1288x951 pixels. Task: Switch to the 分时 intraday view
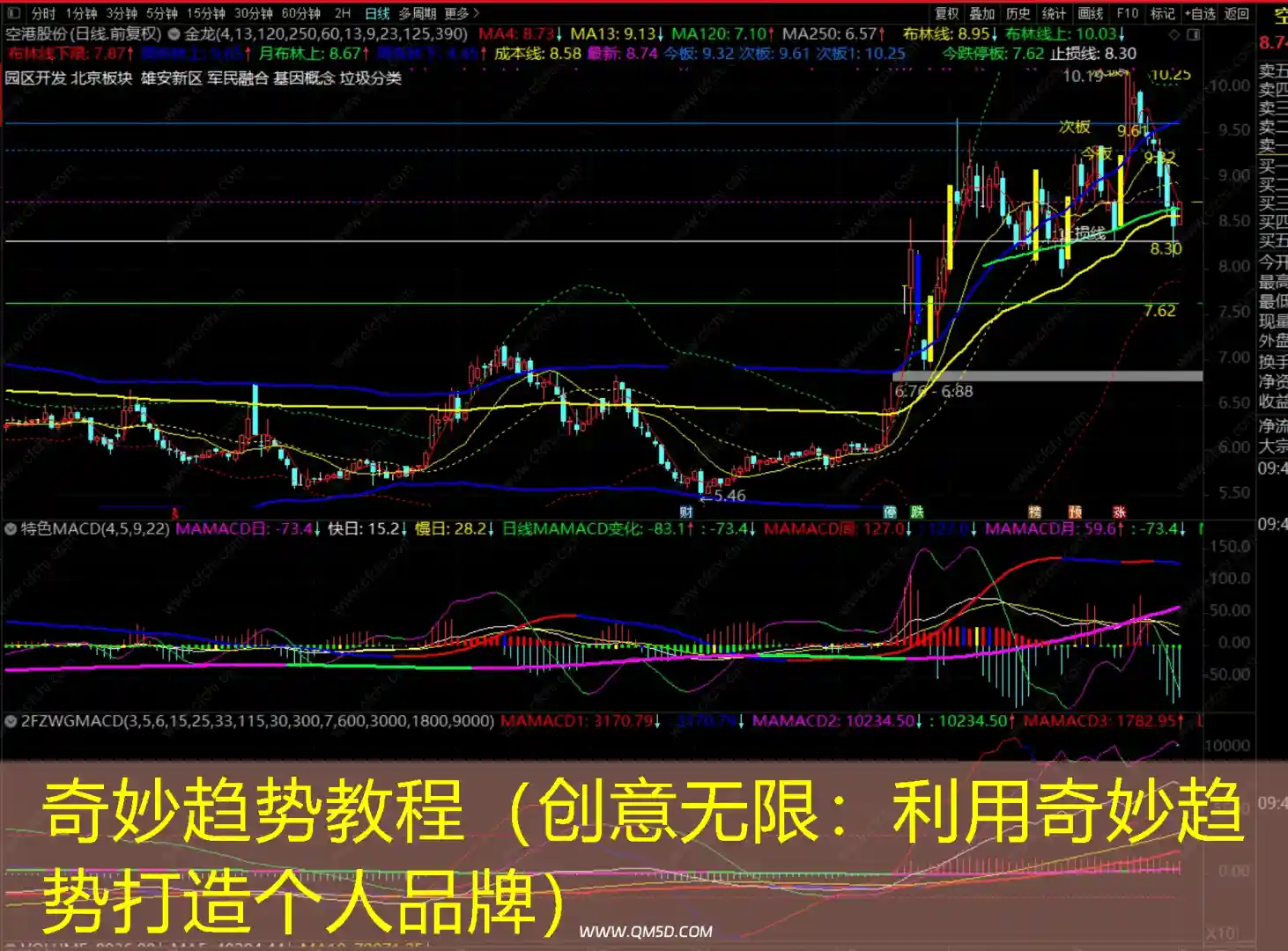point(43,13)
